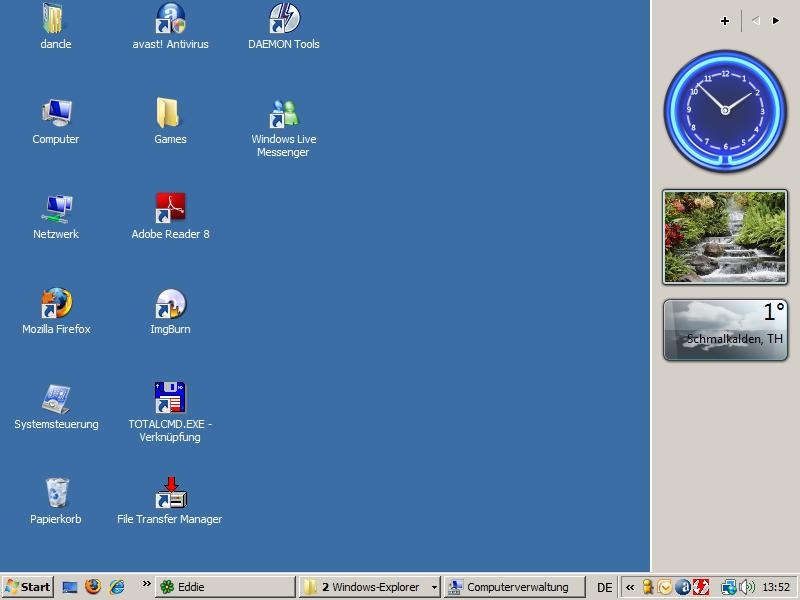This screenshot has height=600, width=800.
Task: Click the volume speaker tray icon
Action: coord(747,587)
